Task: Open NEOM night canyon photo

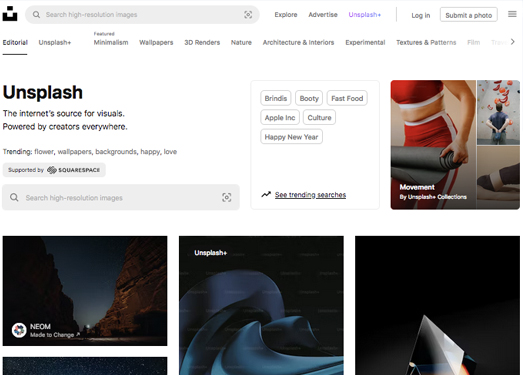Action: (x=85, y=291)
